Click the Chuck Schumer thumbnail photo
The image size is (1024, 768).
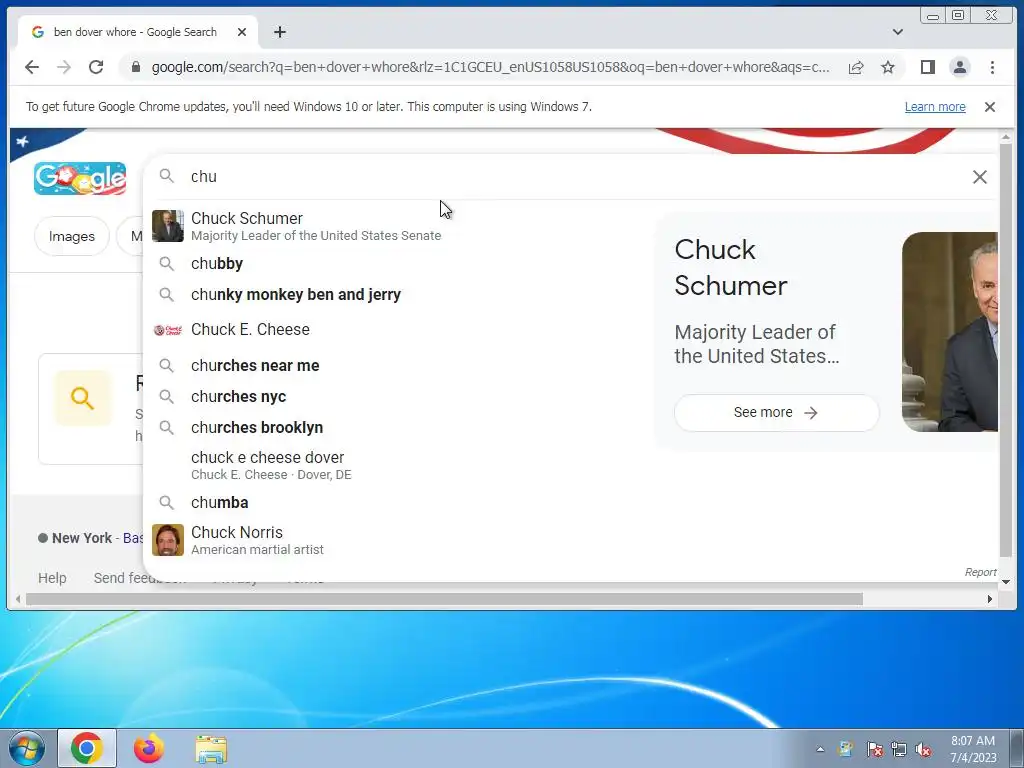(x=168, y=226)
